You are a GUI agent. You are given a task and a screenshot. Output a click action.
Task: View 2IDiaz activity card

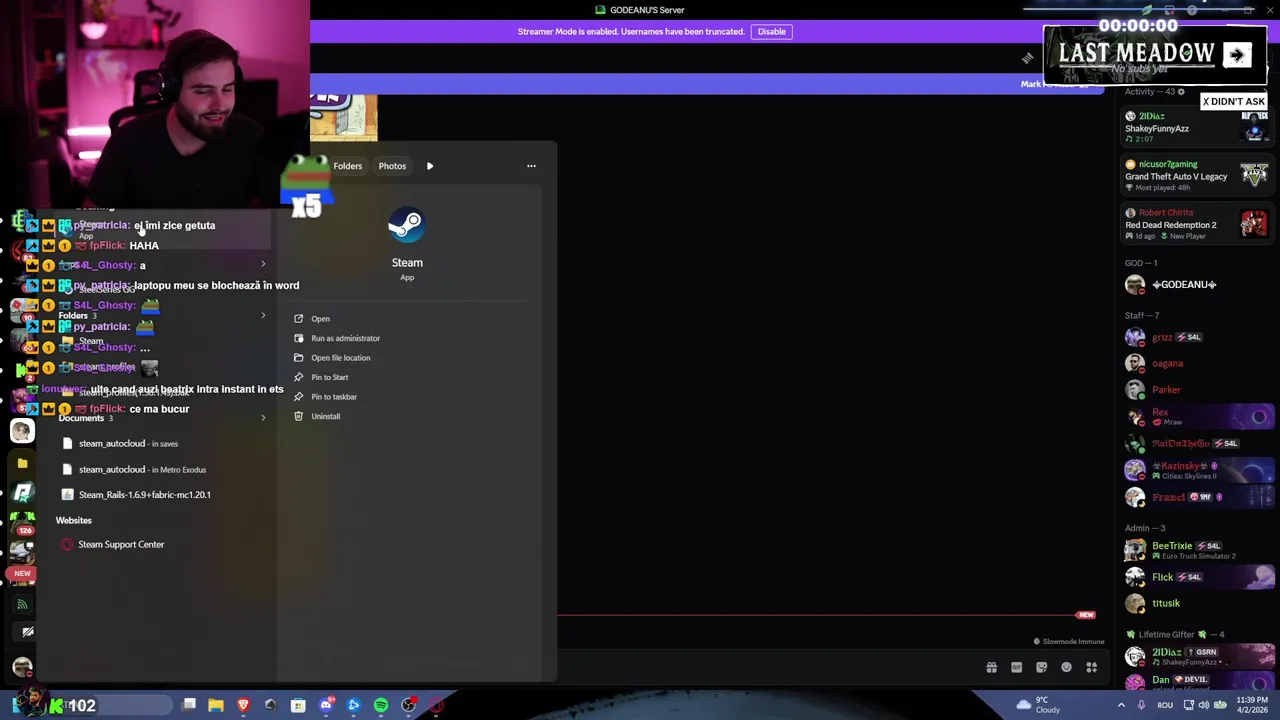click(1196, 128)
